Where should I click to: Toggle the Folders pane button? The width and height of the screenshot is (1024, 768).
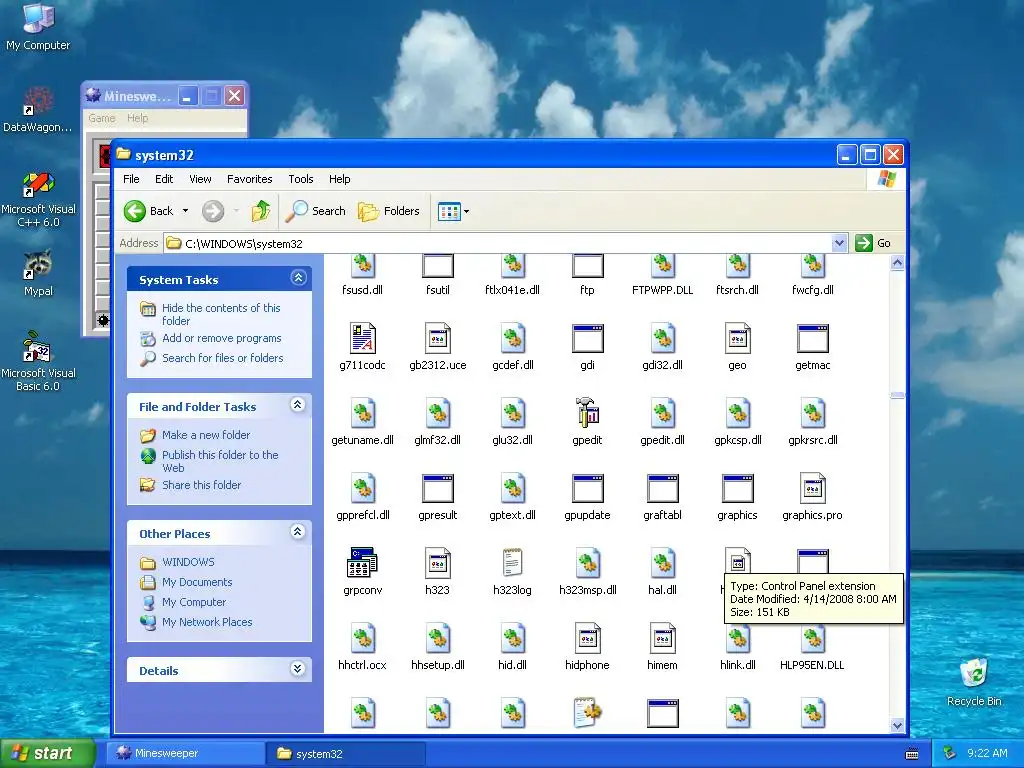389,211
